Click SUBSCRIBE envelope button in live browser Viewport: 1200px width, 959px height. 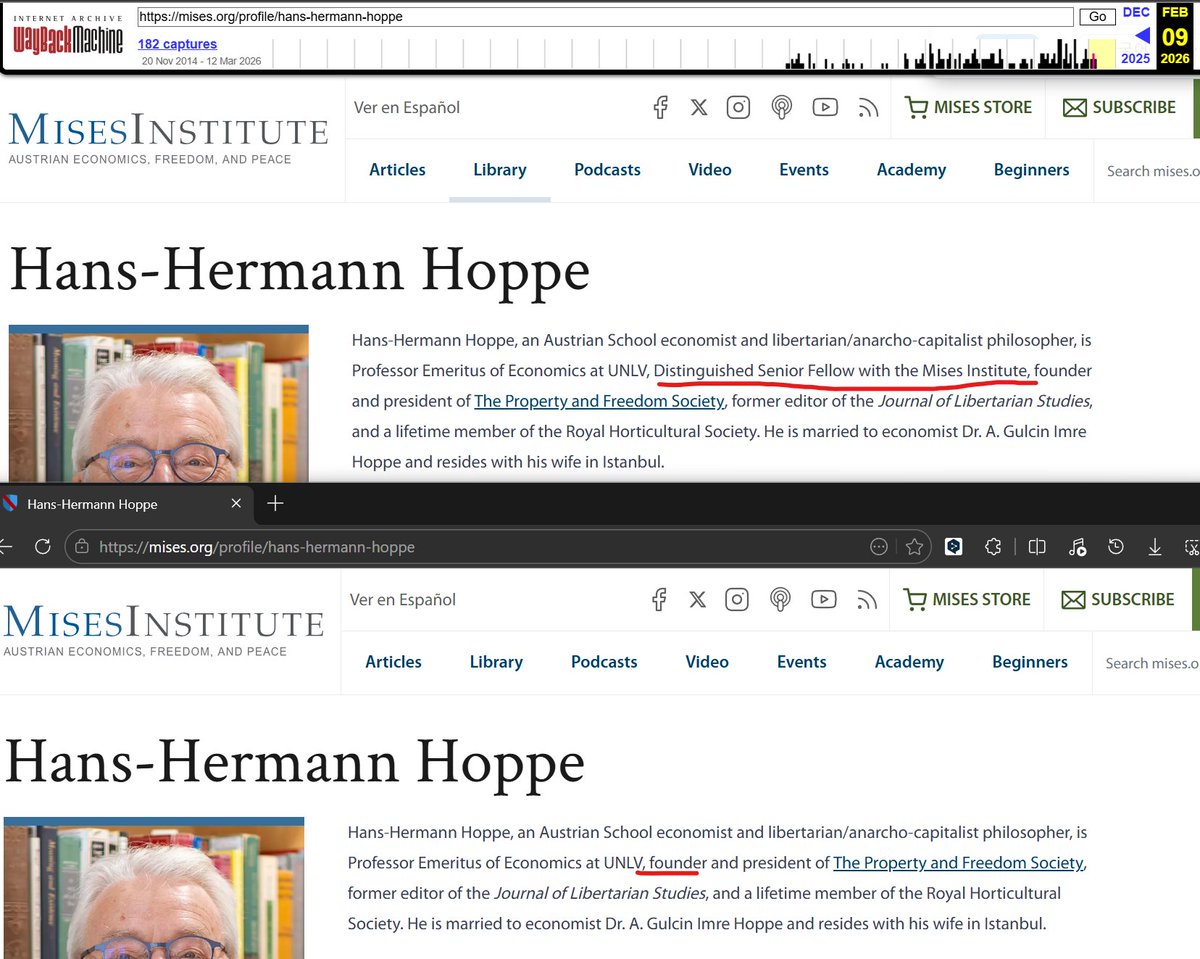click(x=1118, y=599)
